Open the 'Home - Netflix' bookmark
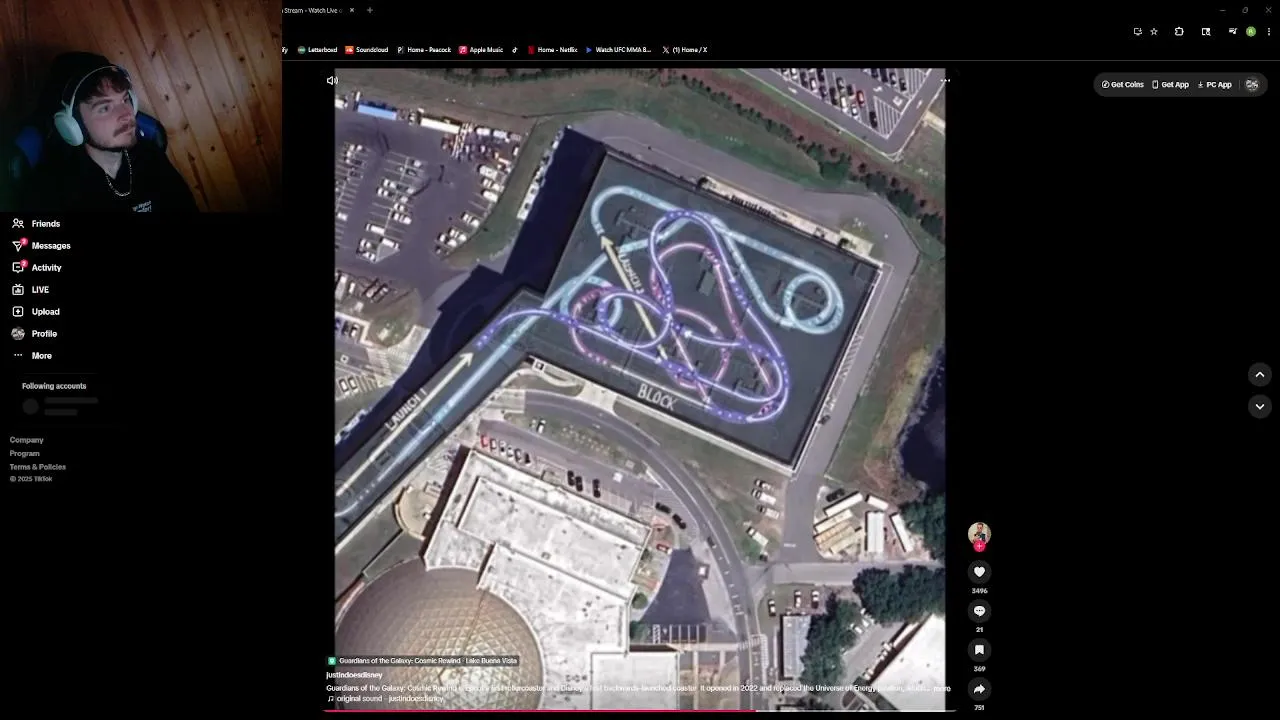This screenshot has height=720, width=1280. point(552,50)
